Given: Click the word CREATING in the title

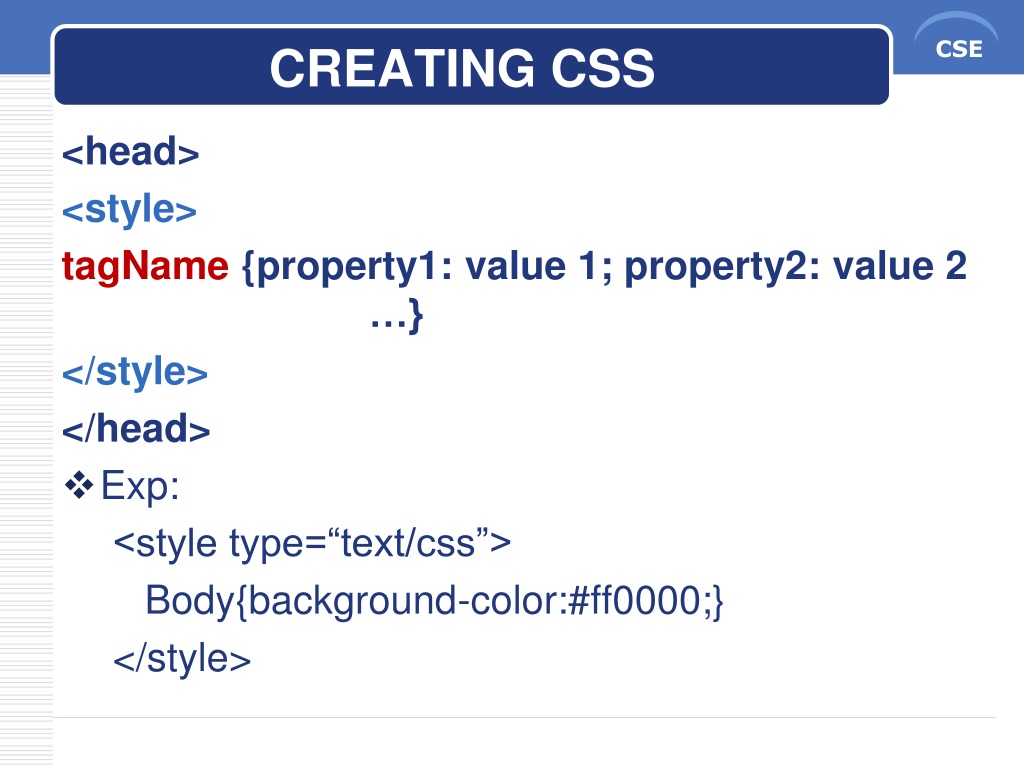Looking at the screenshot, I should coord(403,68).
